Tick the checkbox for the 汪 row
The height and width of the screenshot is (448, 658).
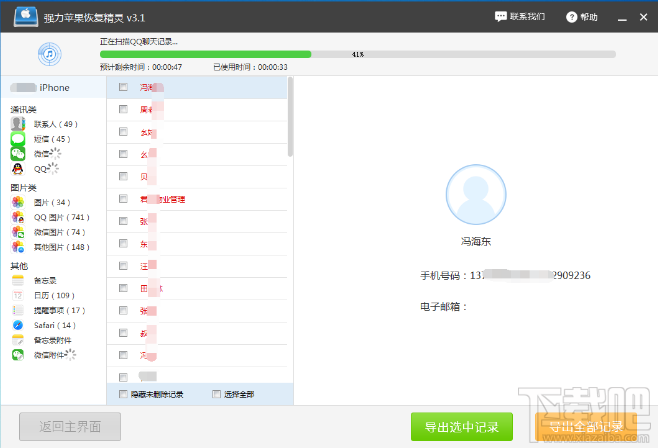[123, 266]
